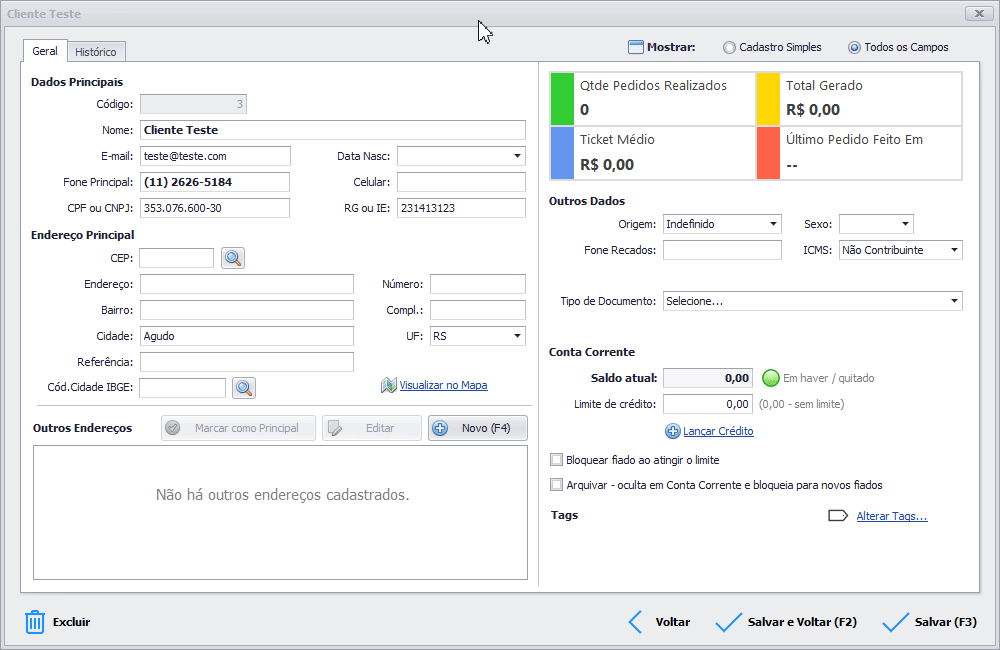Image resolution: width=1000 pixels, height=650 pixels.
Task: Check the Arquivar conta corrente checkbox
Action: pos(557,485)
